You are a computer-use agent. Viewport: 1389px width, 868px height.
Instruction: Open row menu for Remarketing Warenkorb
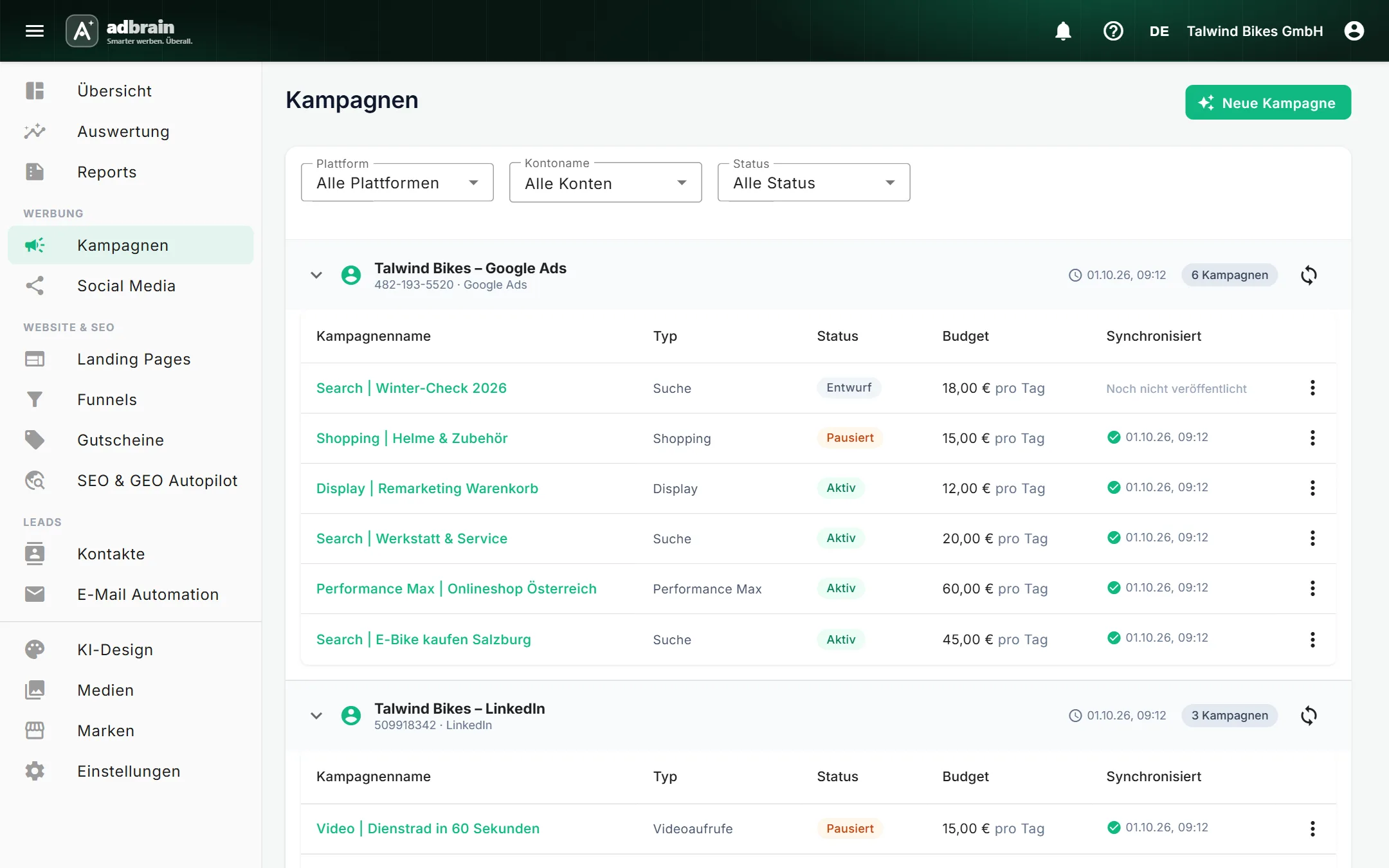pos(1312,488)
